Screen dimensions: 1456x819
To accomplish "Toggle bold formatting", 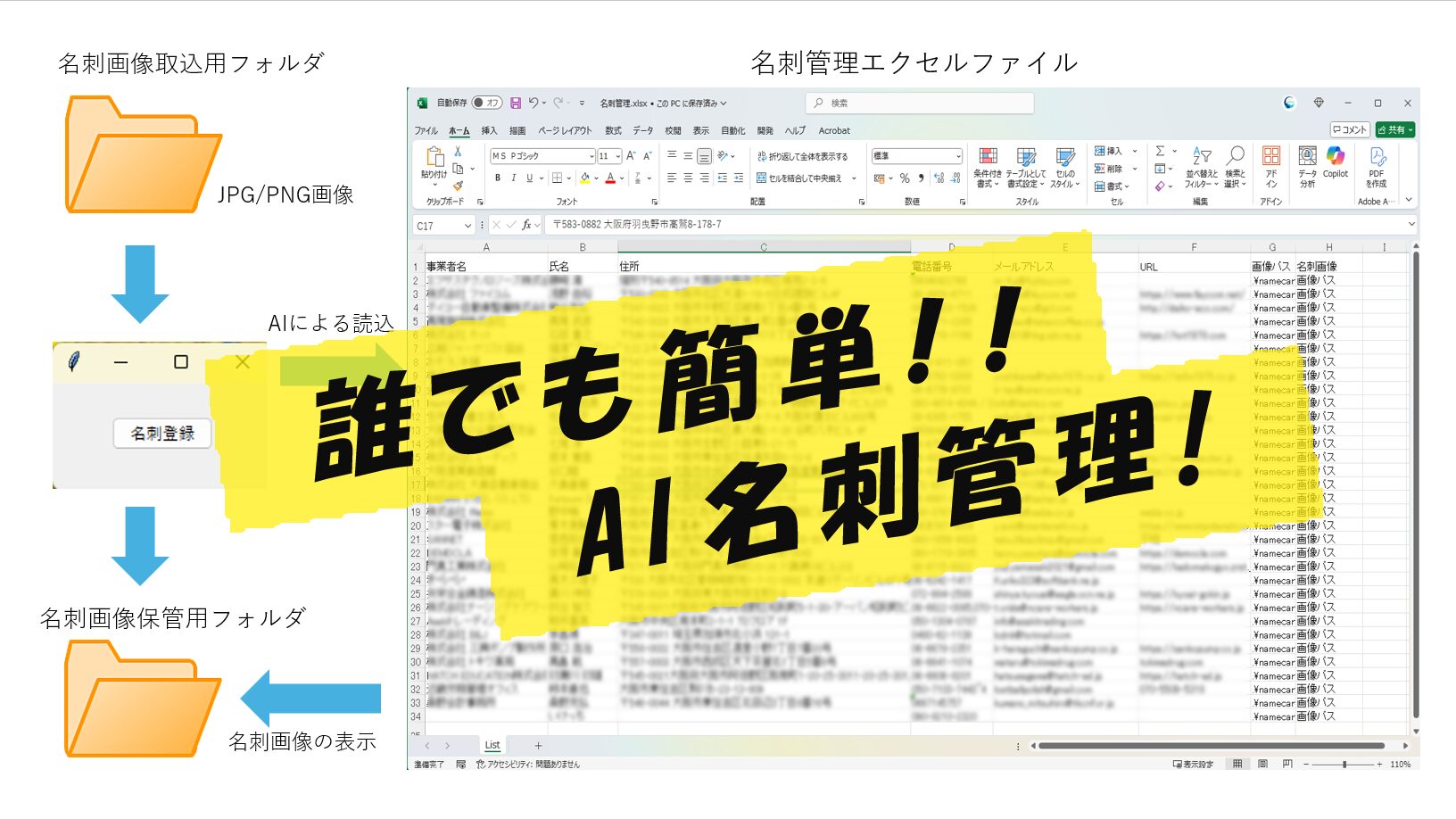I will click(x=498, y=178).
